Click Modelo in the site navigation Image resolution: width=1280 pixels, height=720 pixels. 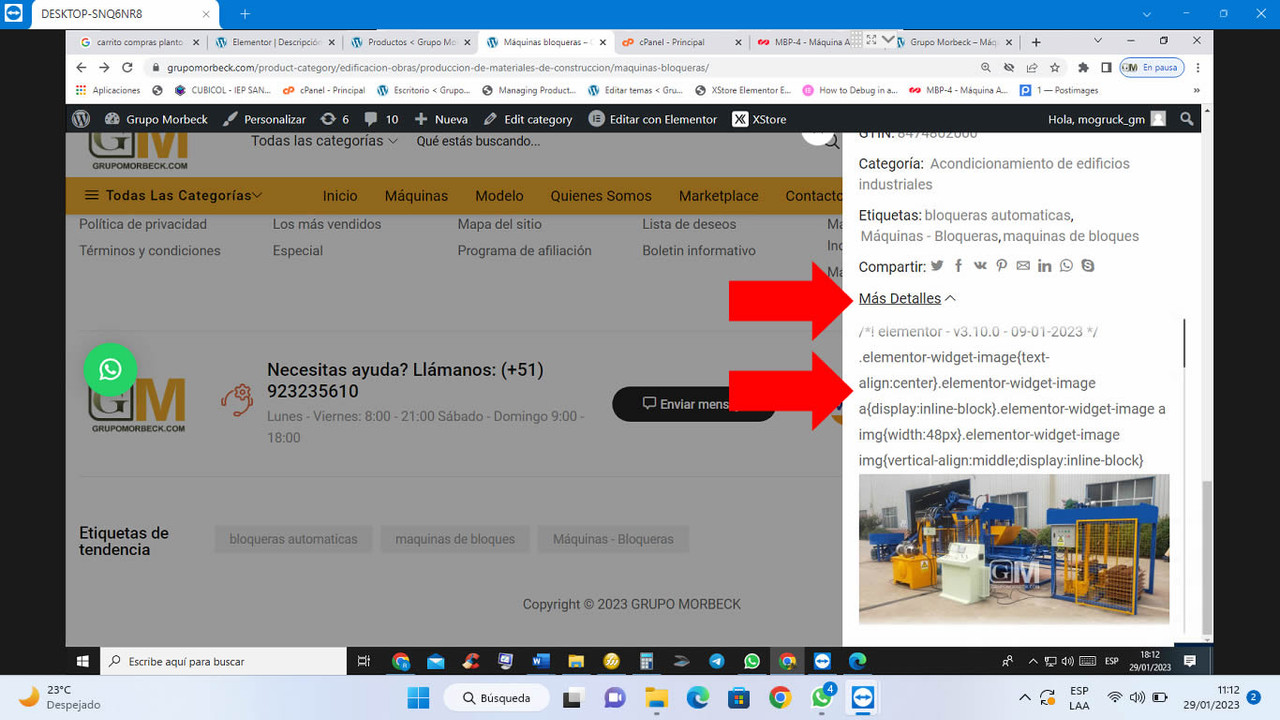[499, 196]
